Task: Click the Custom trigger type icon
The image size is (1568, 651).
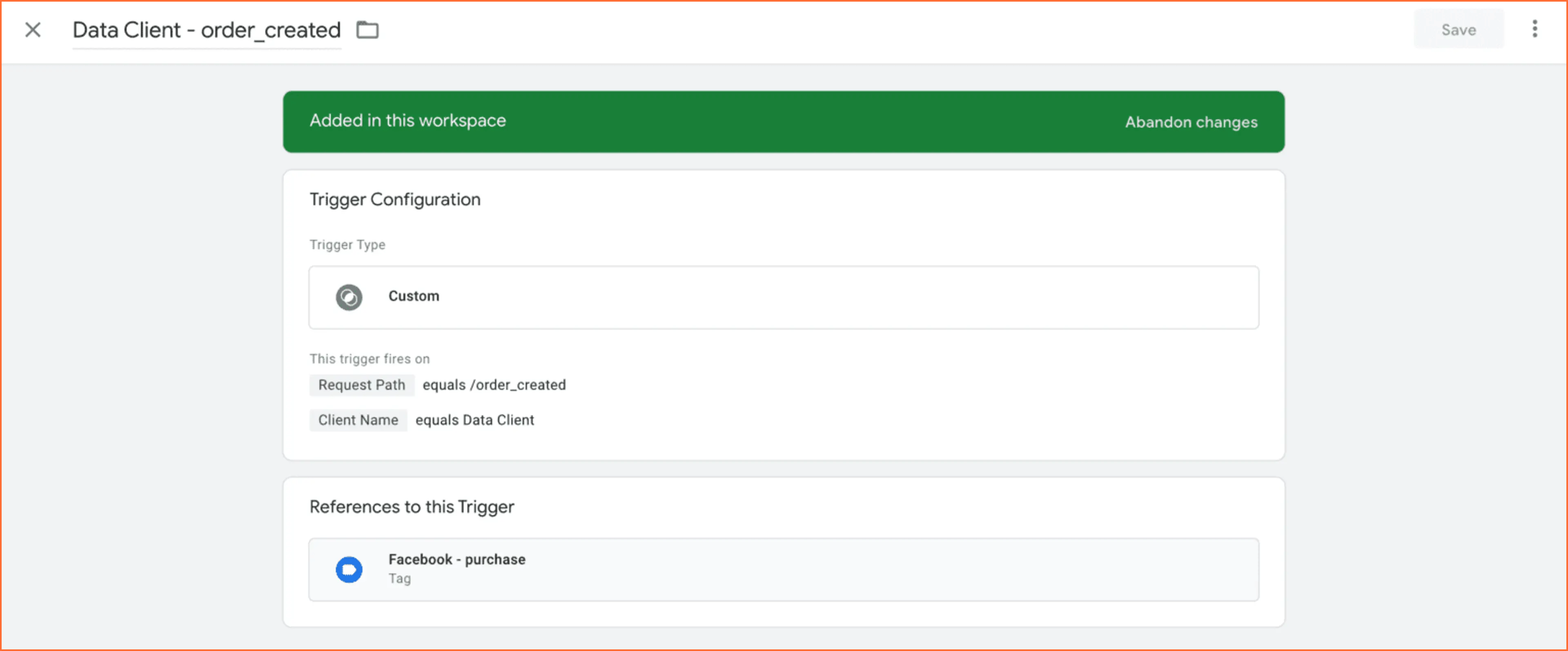Action: (349, 298)
